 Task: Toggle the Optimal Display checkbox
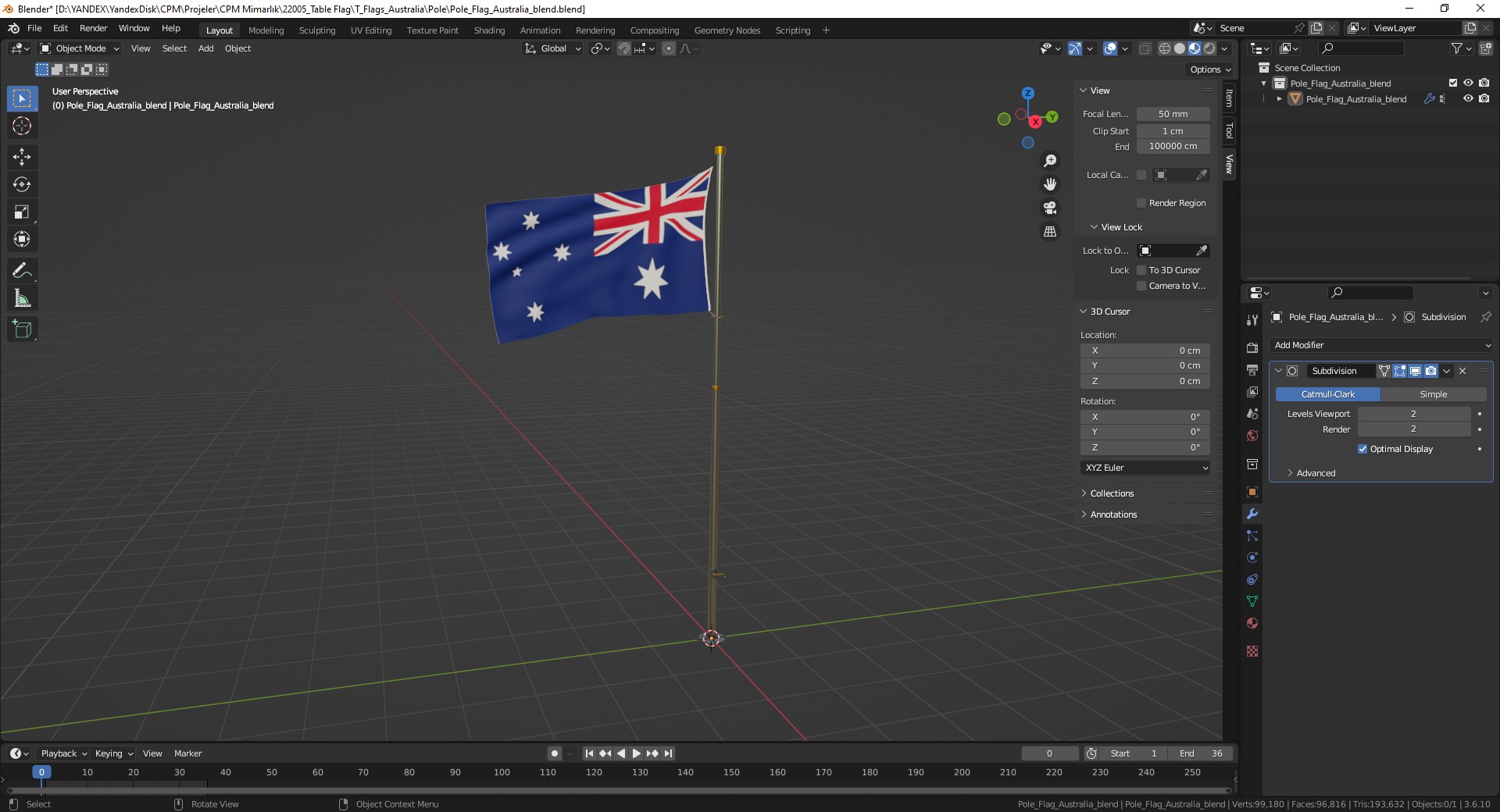point(1362,449)
